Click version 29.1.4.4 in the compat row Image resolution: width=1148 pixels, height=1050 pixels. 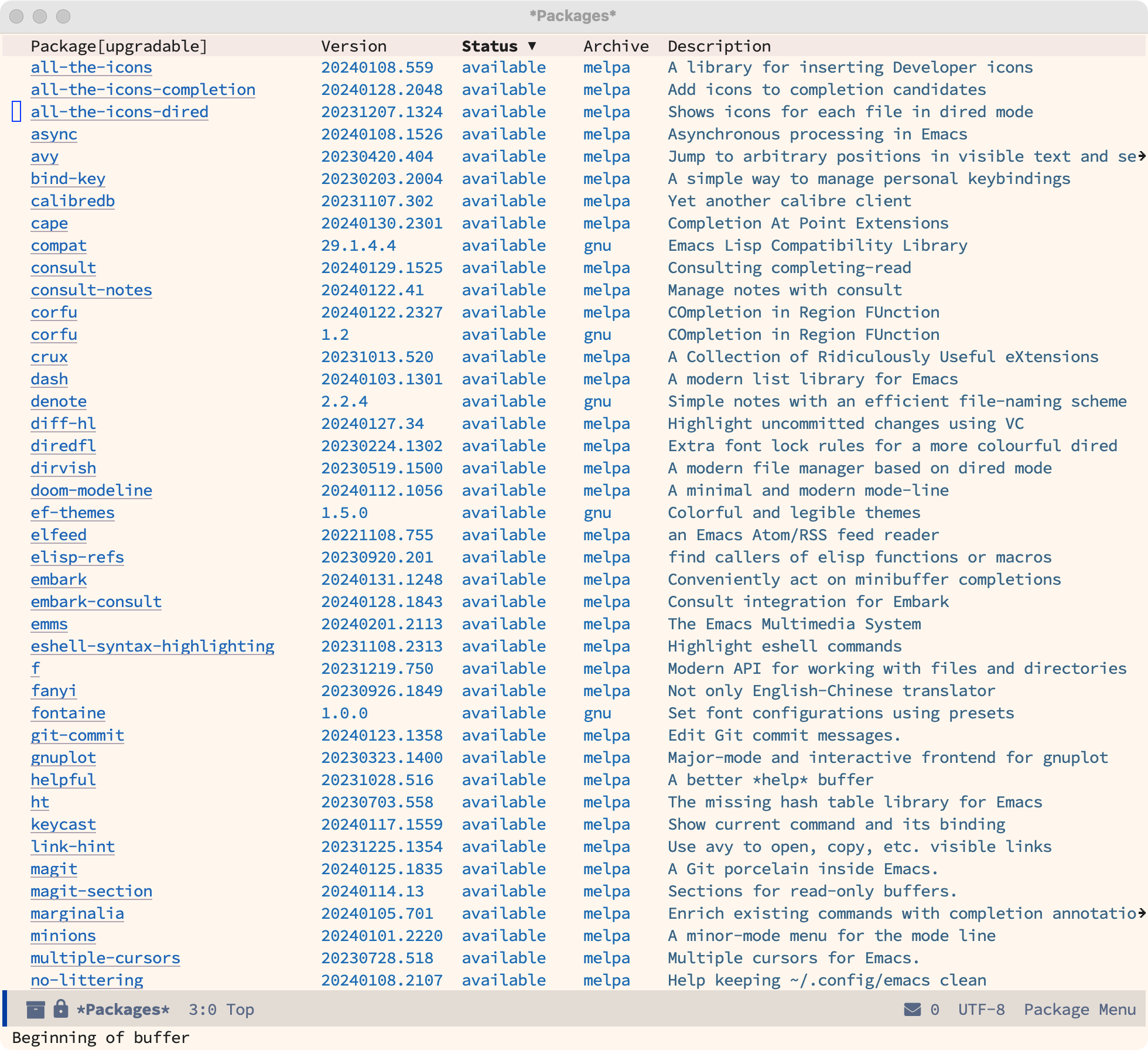point(358,246)
